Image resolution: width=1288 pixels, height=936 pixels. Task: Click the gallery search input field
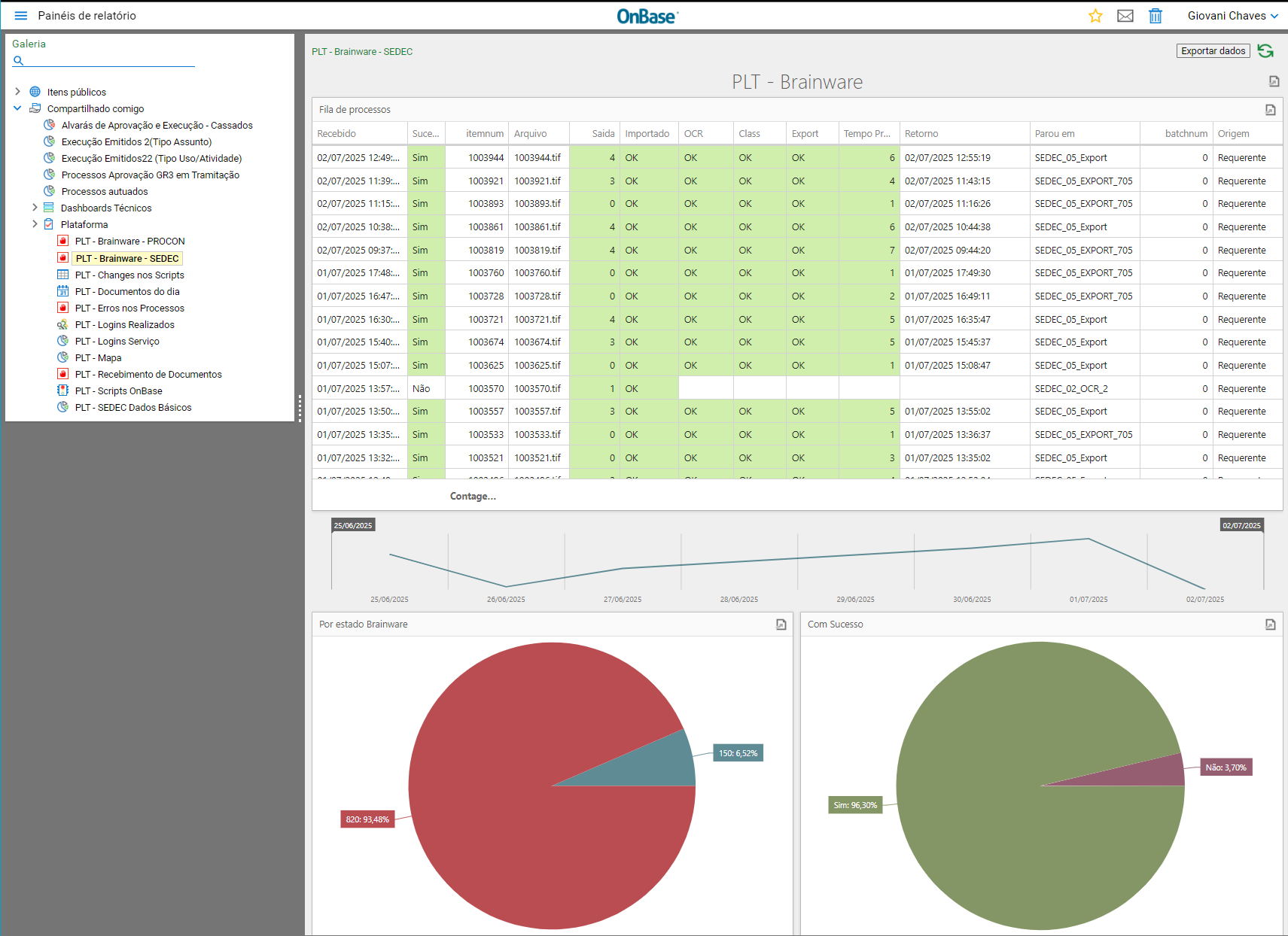pos(111,60)
